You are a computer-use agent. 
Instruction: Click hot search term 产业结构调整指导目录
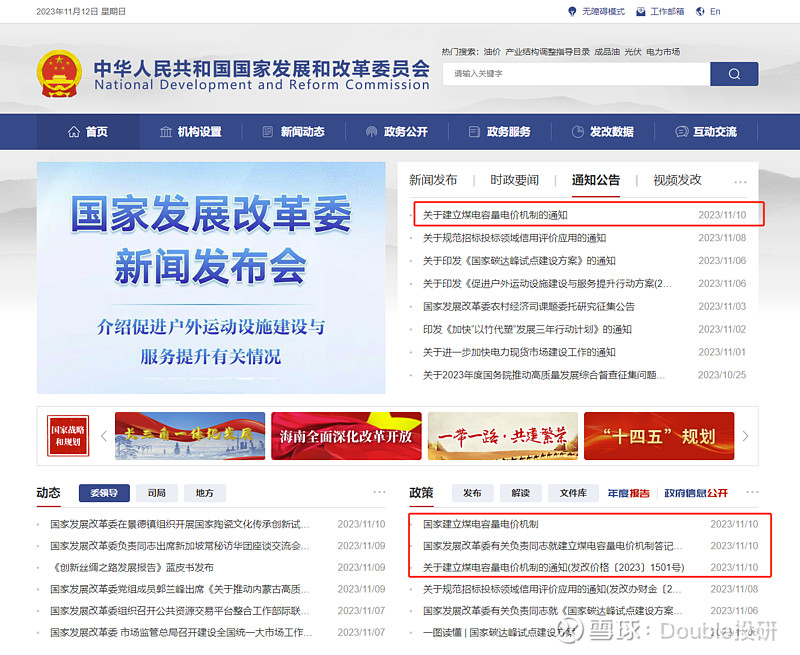pyautogui.click(x=547, y=52)
